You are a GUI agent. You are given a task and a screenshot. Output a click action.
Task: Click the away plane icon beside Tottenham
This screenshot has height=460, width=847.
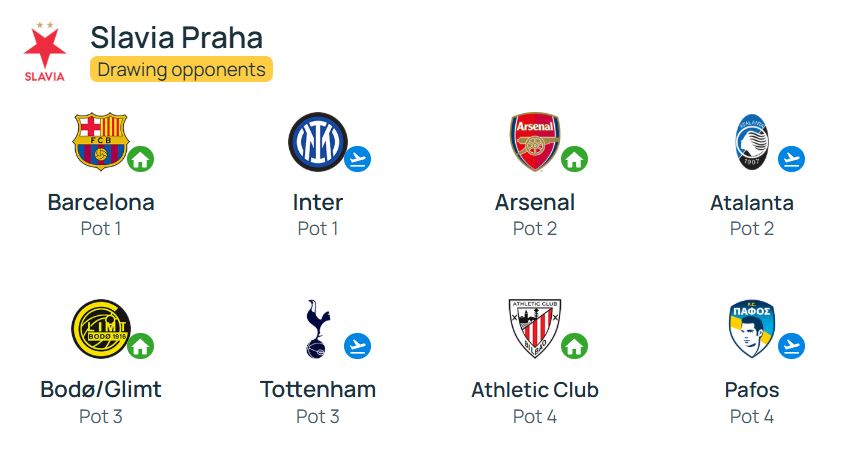tap(358, 346)
